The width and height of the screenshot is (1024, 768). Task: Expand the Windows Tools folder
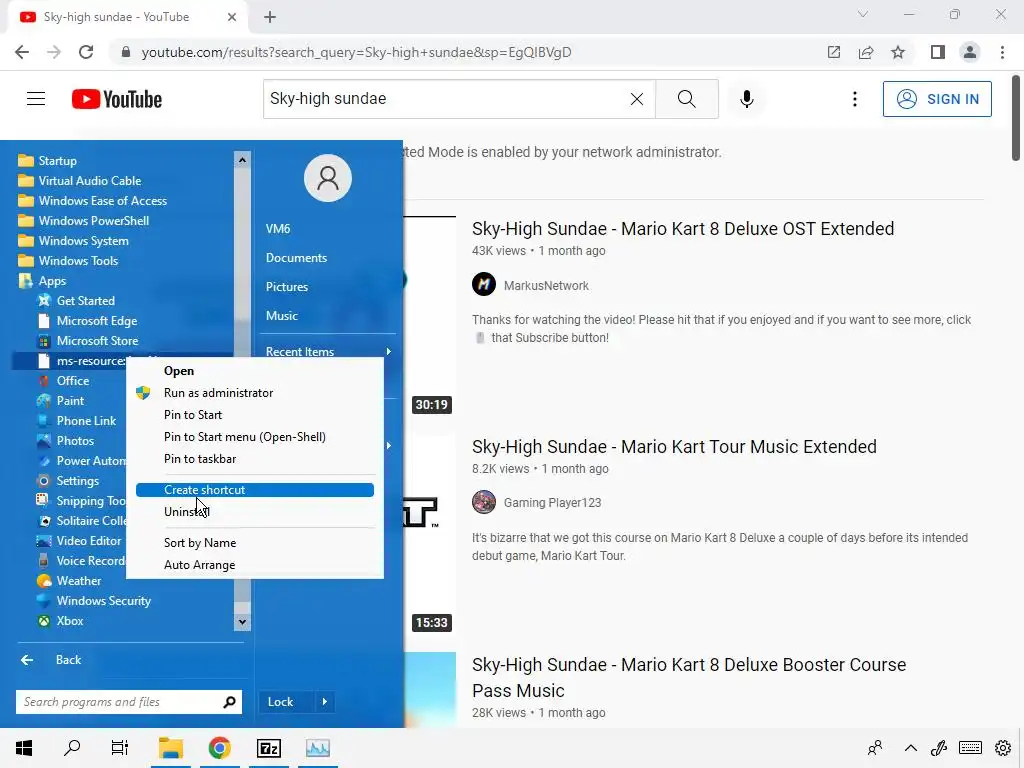78,261
